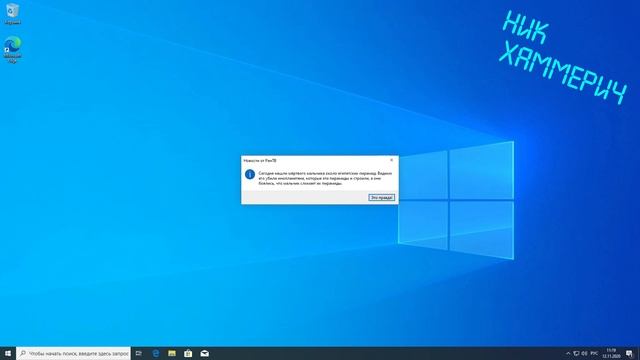Open File Explorer from the taskbar
This screenshot has width=640, height=360.
click(172, 353)
